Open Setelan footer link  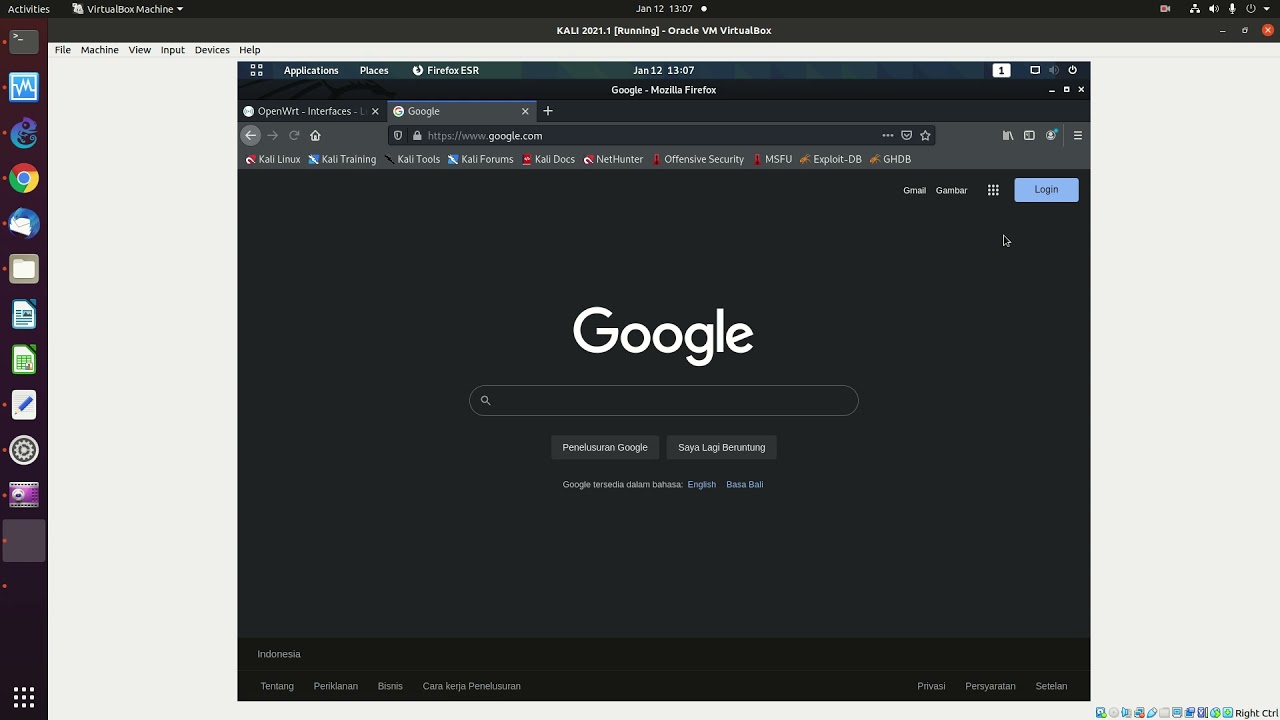pos(1051,686)
